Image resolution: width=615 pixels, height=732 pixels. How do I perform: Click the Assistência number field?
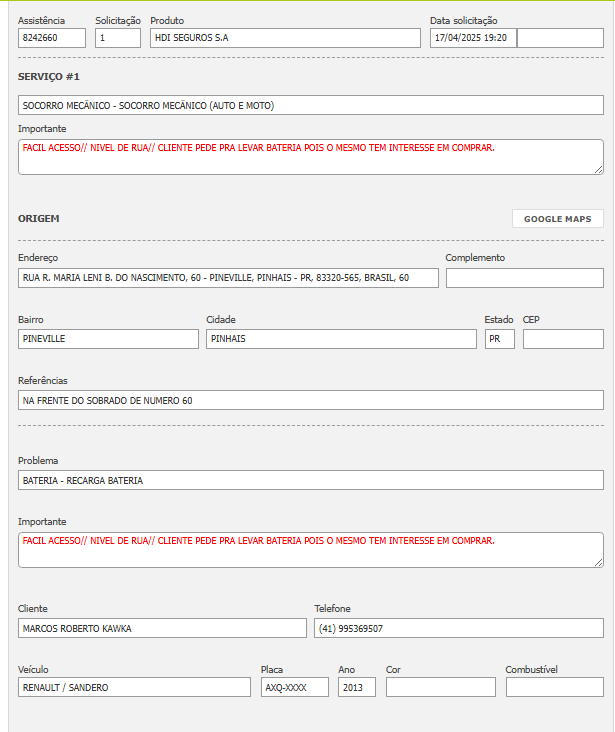pos(52,38)
